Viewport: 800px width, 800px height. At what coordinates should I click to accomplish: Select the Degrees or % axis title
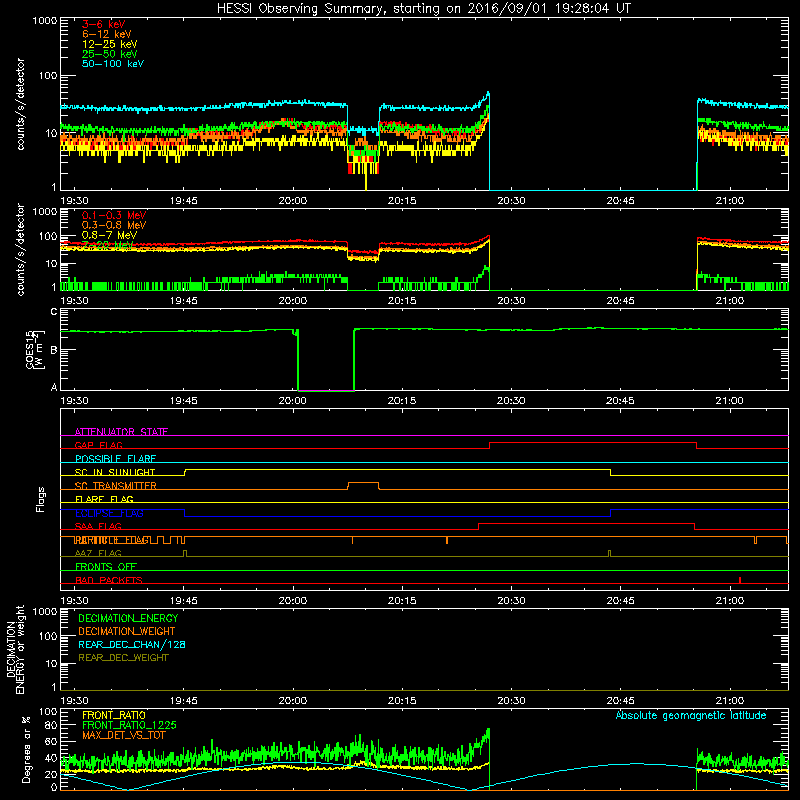click(26, 749)
